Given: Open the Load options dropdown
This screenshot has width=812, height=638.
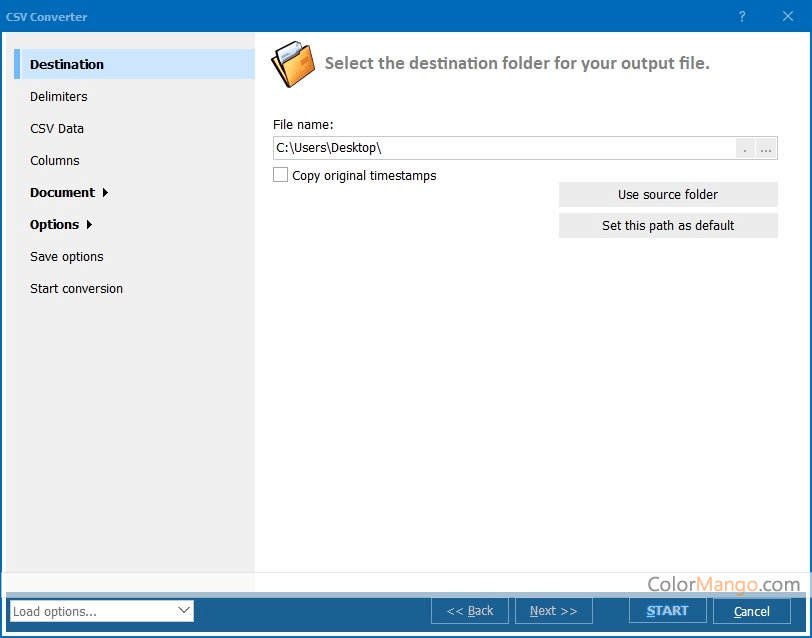Looking at the screenshot, I should [102, 611].
